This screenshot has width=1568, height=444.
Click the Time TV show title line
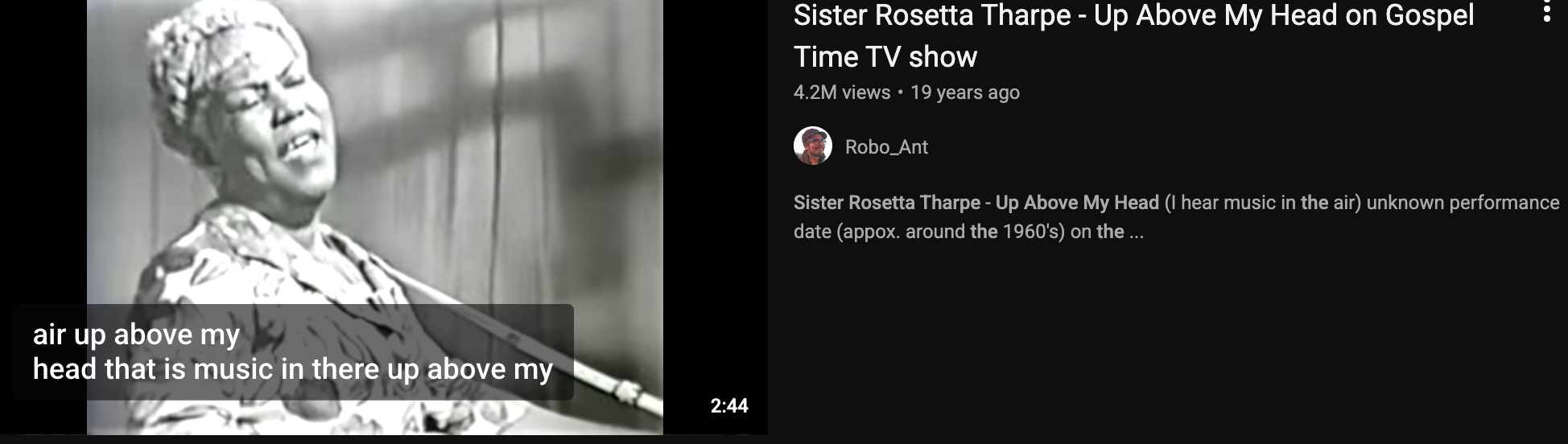point(885,57)
